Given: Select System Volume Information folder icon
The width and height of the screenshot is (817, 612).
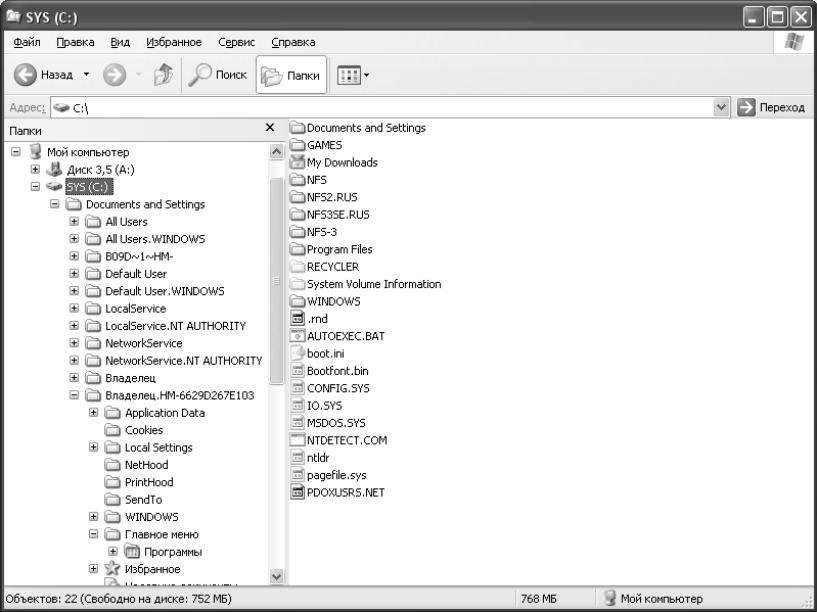Looking at the screenshot, I should 297,284.
